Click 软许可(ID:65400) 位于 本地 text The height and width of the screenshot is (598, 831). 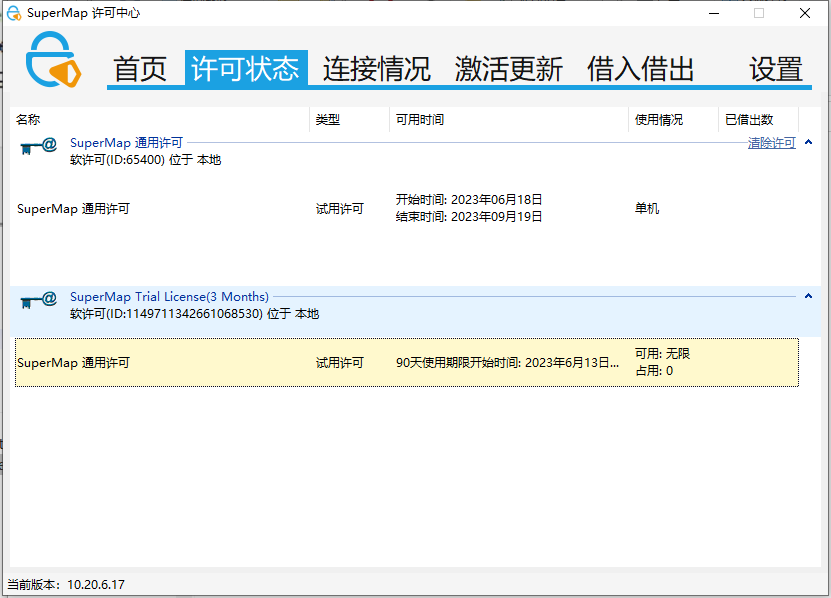(x=145, y=160)
